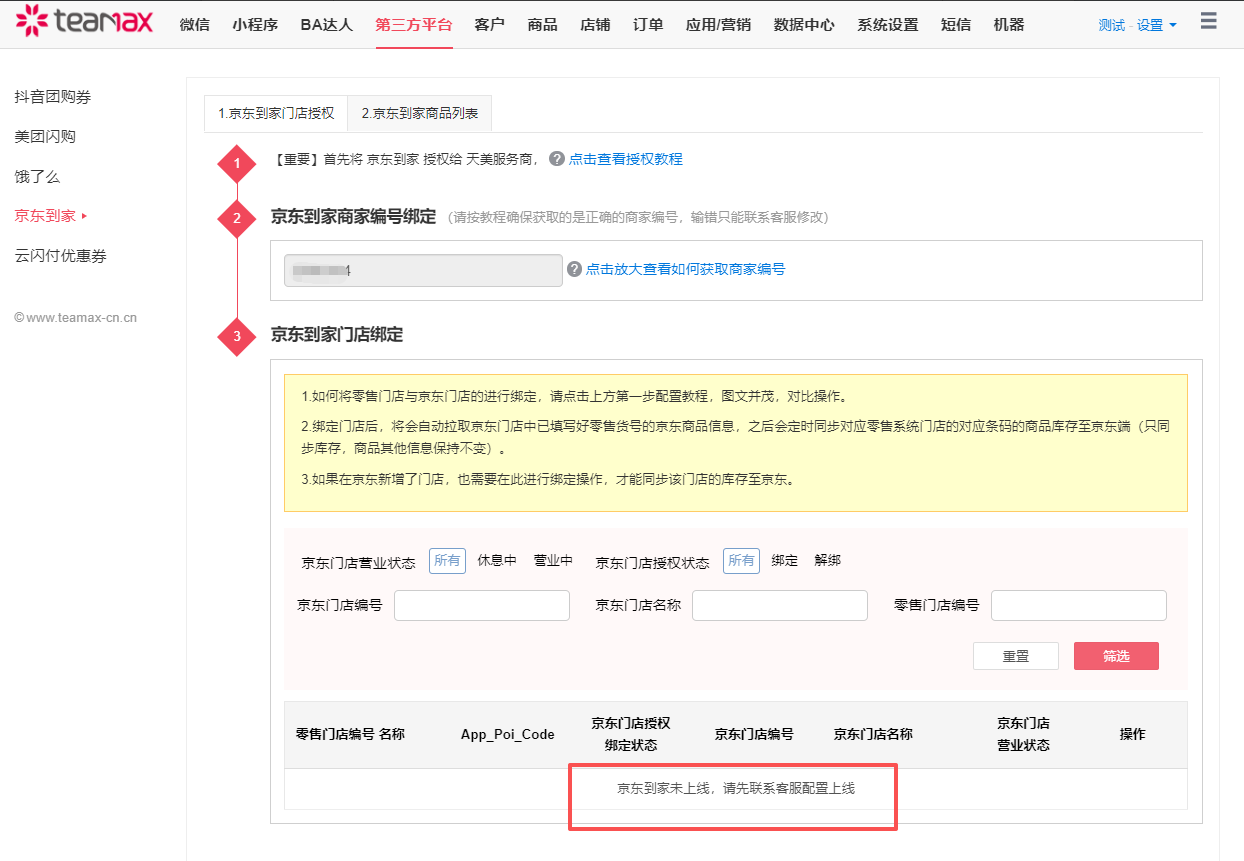
Task: Click the disabled merchant number field
Action: click(423, 270)
